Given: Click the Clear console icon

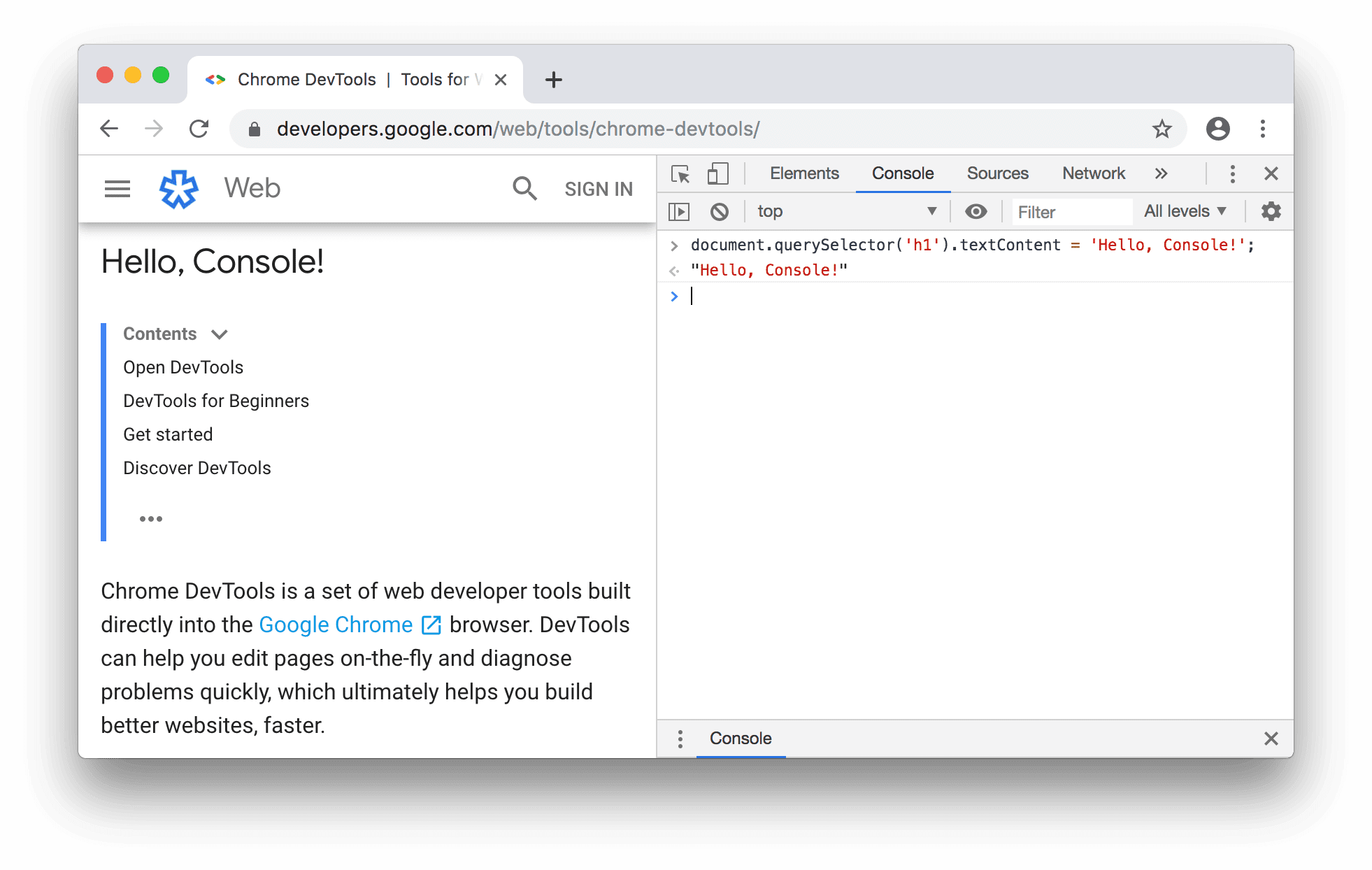Looking at the screenshot, I should pos(720,210).
